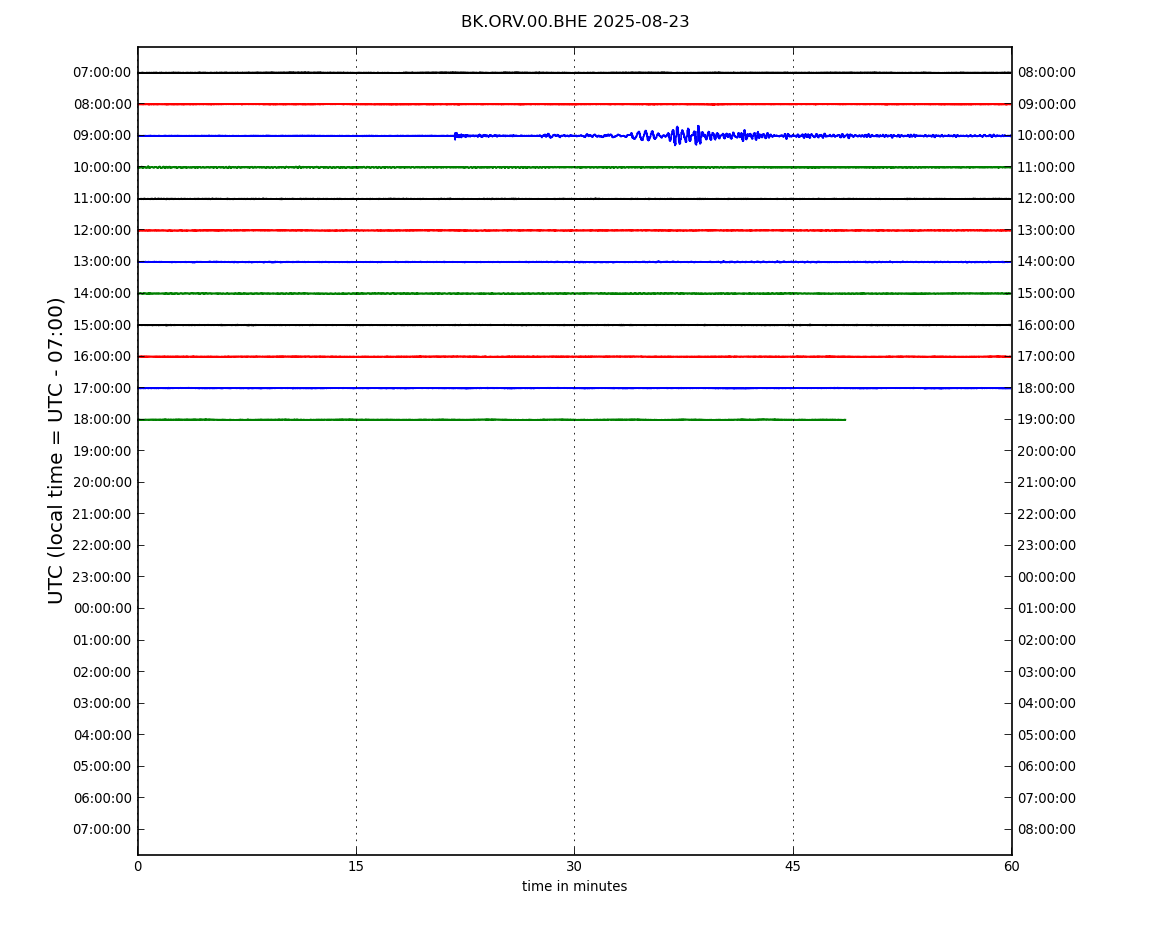This screenshot has width=1150, height=950.
Task: Click the right-axis 05:00:00 label
Action: [1047, 735]
